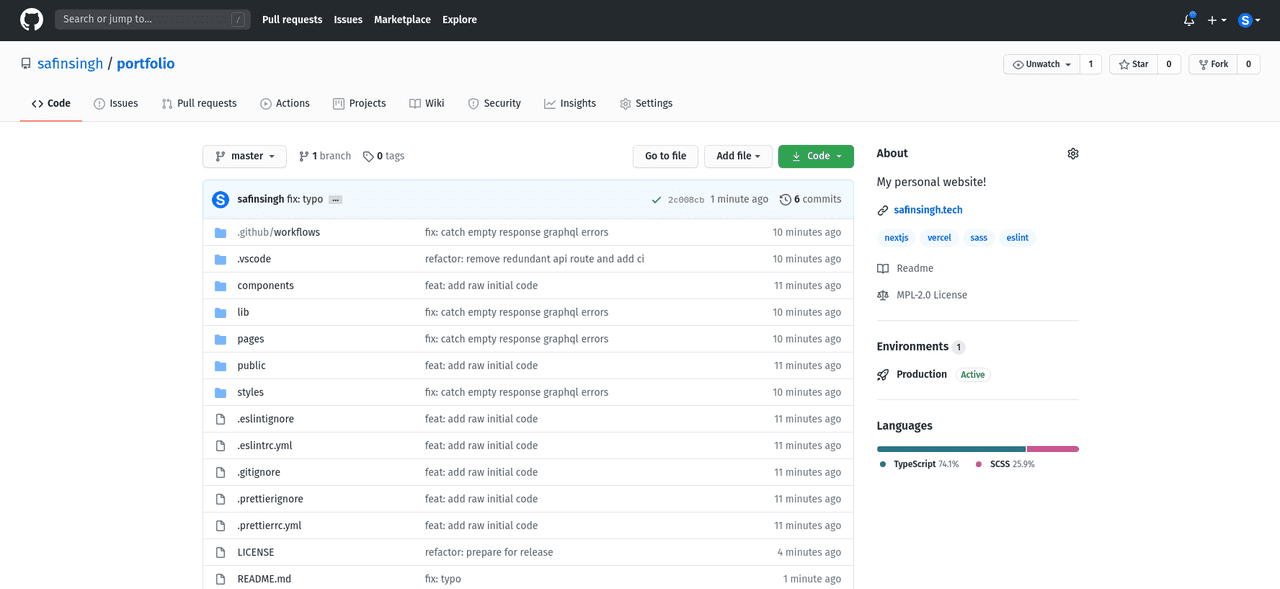Switch to the repository Issues tab
The image size is (1280, 589).
[x=116, y=103]
